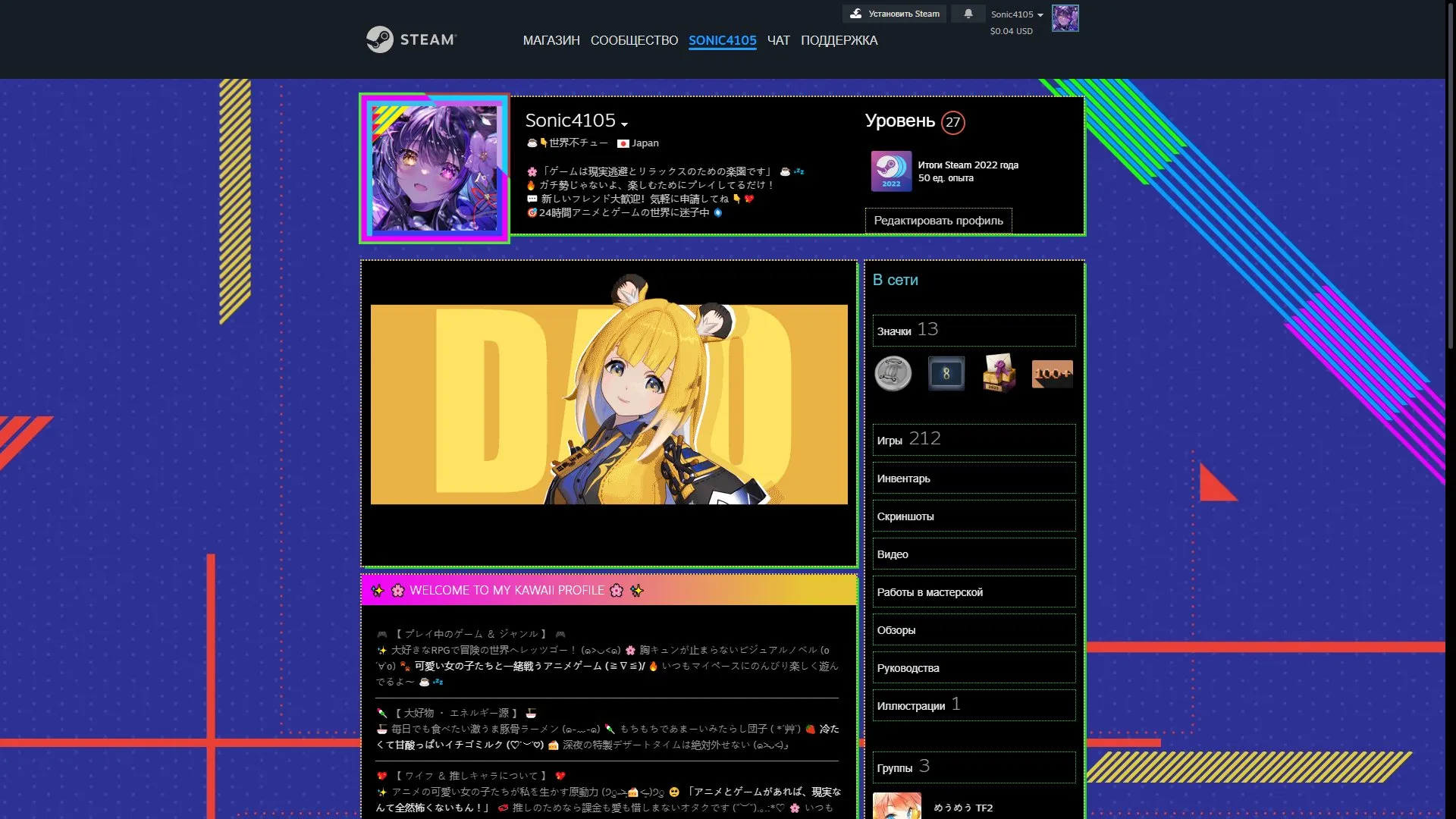Click the Установить Steam button
This screenshot has height=819, width=1456.
894,14
